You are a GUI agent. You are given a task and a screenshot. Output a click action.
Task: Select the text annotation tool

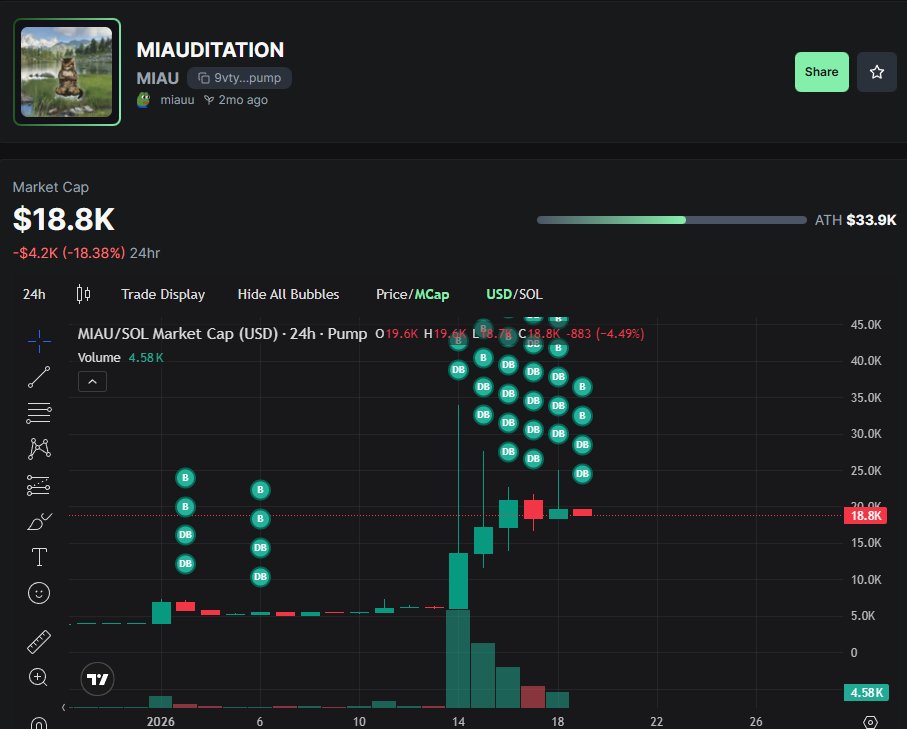[39, 557]
